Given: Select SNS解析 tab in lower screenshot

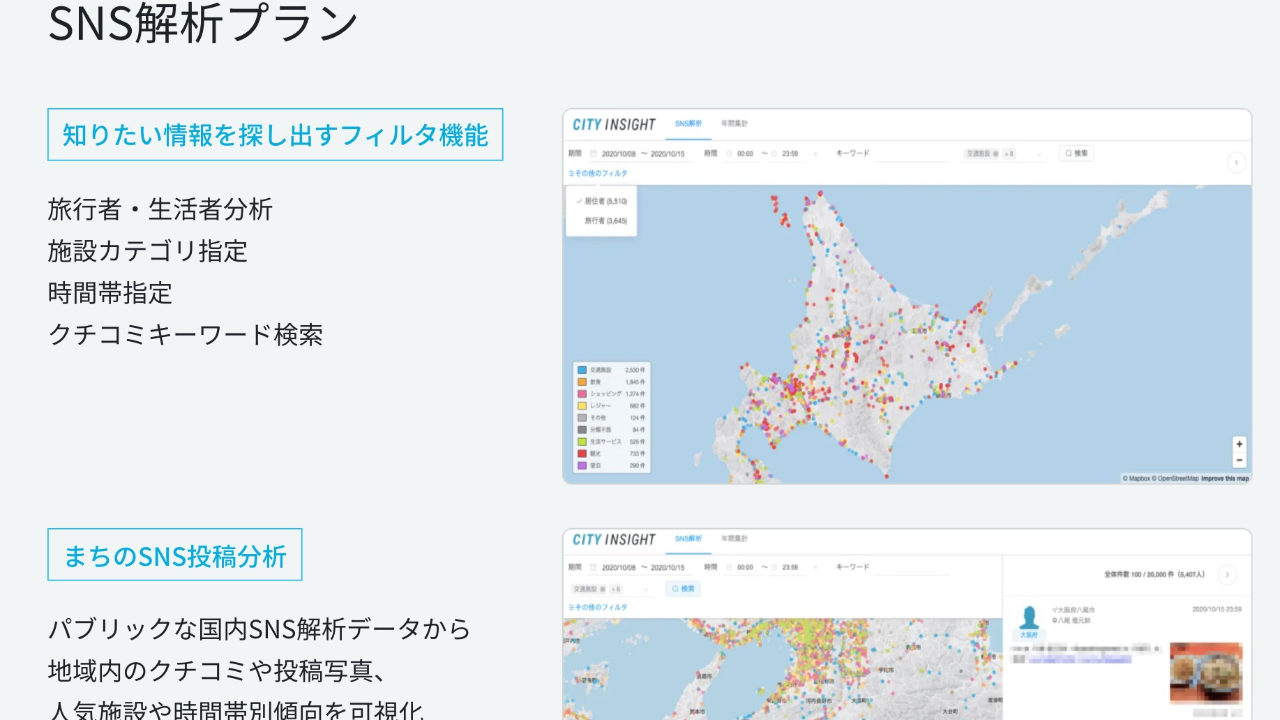Looking at the screenshot, I should [689, 540].
